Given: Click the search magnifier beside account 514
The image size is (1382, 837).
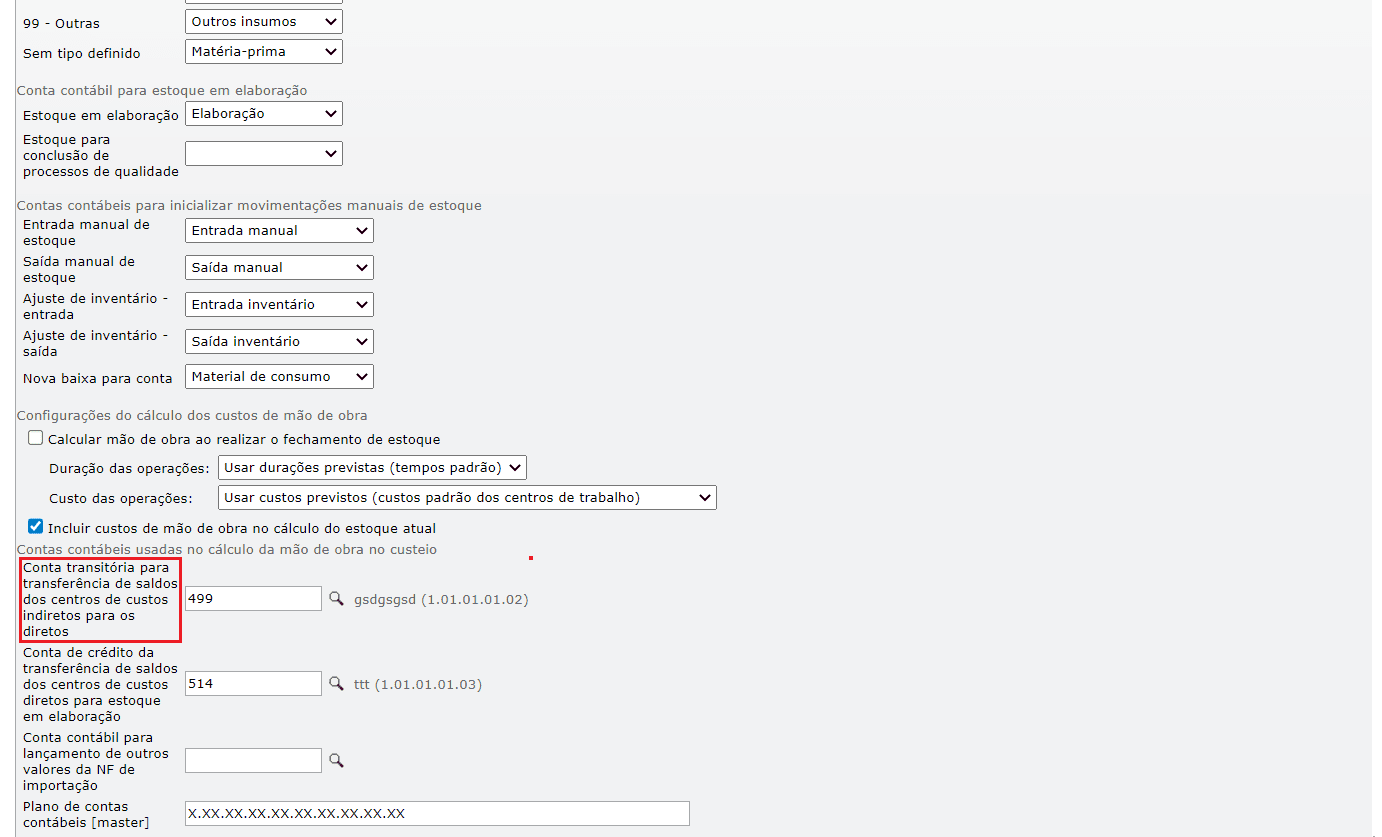Looking at the screenshot, I should click(x=337, y=684).
